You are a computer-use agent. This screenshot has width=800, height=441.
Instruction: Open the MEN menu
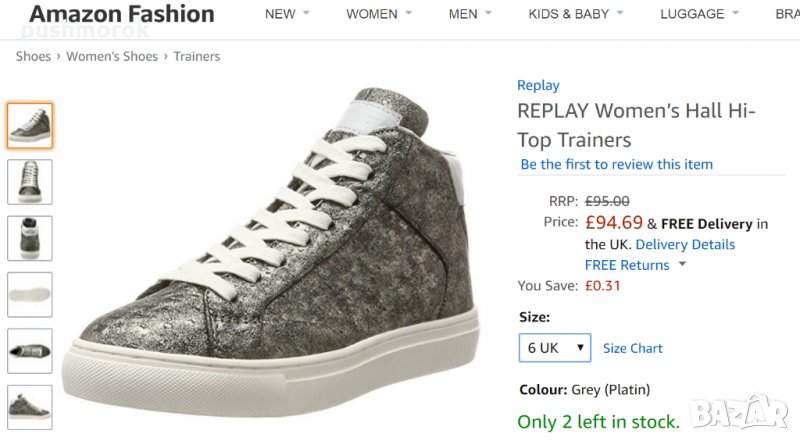tap(470, 14)
